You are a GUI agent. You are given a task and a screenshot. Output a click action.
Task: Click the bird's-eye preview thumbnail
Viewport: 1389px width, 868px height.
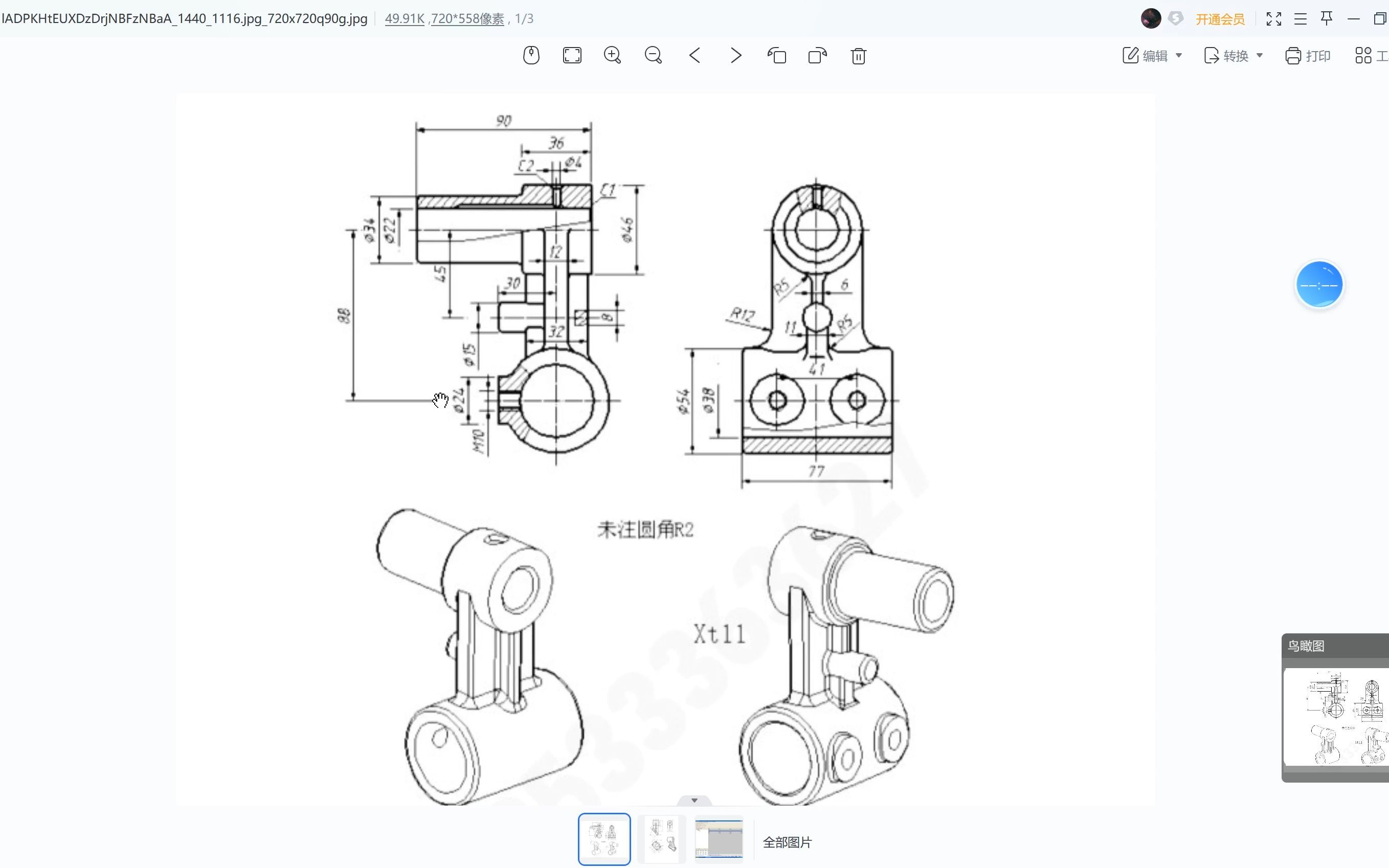(1336, 717)
